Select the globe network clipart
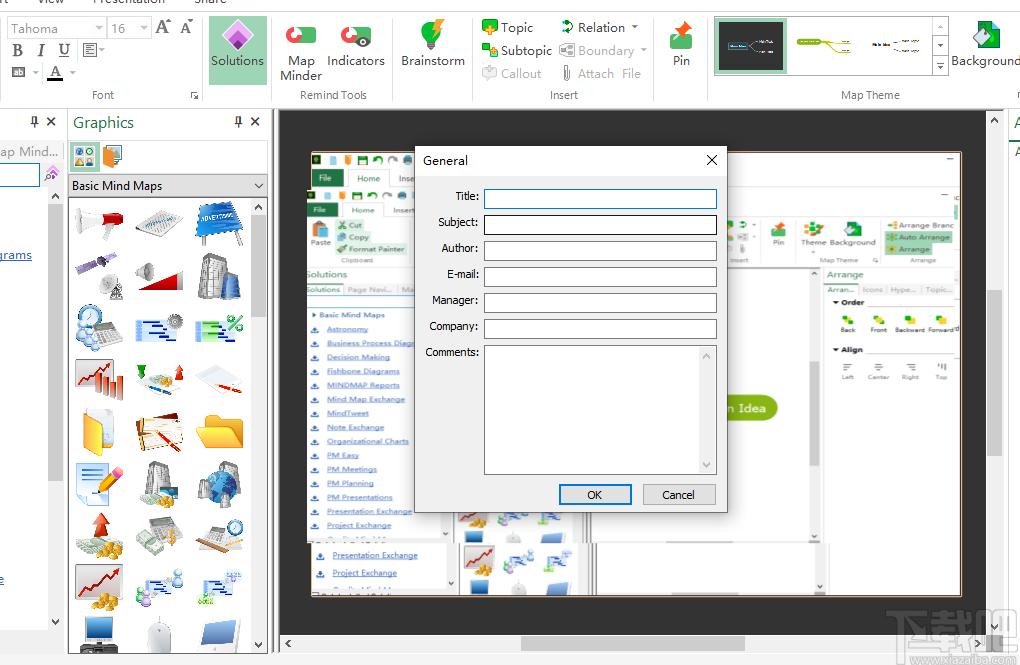This screenshot has width=1020, height=665. coord(220,483)
